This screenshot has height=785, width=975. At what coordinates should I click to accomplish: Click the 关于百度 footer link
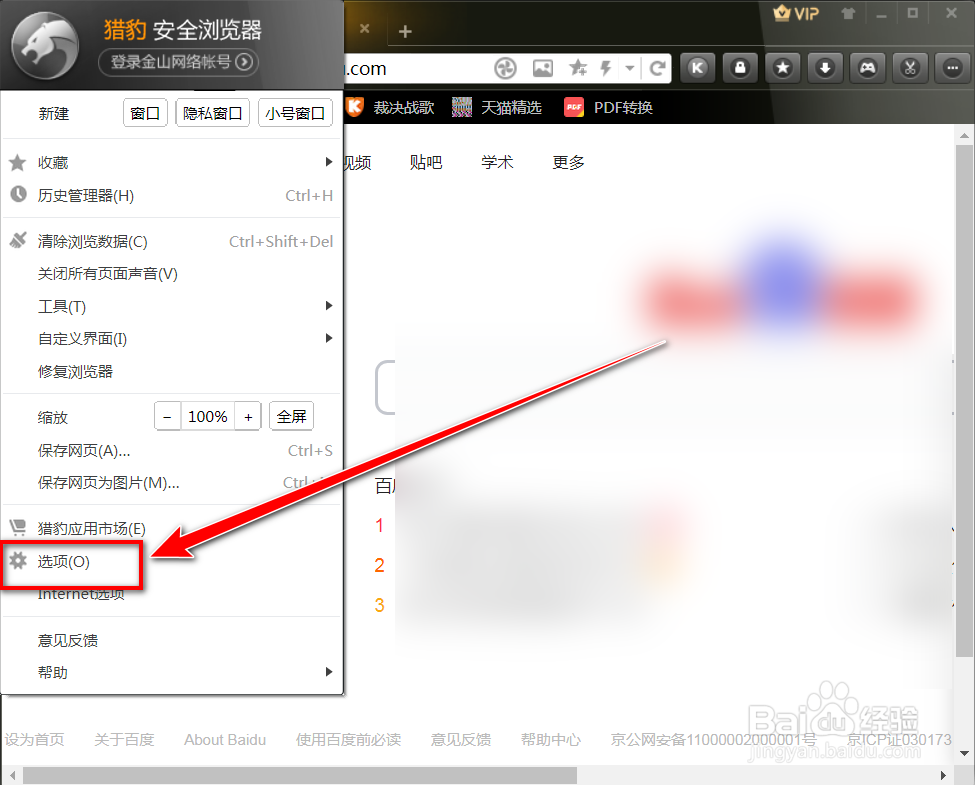pyautogui.click(x=124, y=739)
